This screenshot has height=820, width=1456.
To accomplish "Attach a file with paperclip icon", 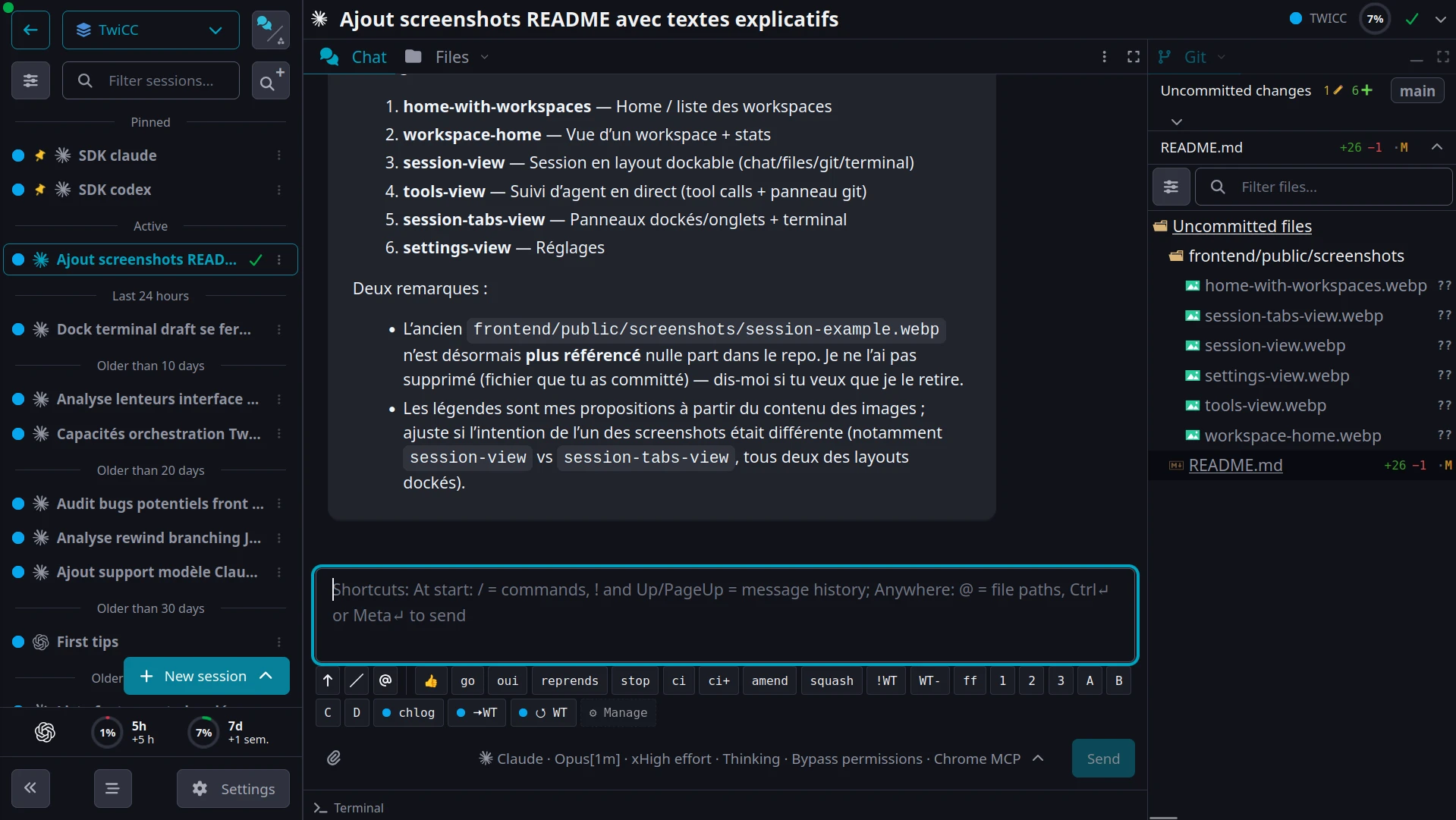I will click(x=334, y=758).
